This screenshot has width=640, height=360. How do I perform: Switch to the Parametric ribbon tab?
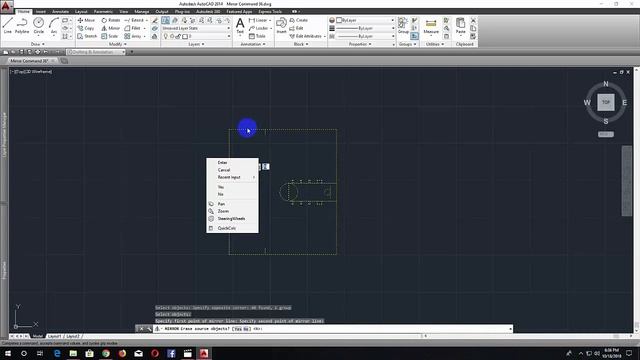(103, 11)
